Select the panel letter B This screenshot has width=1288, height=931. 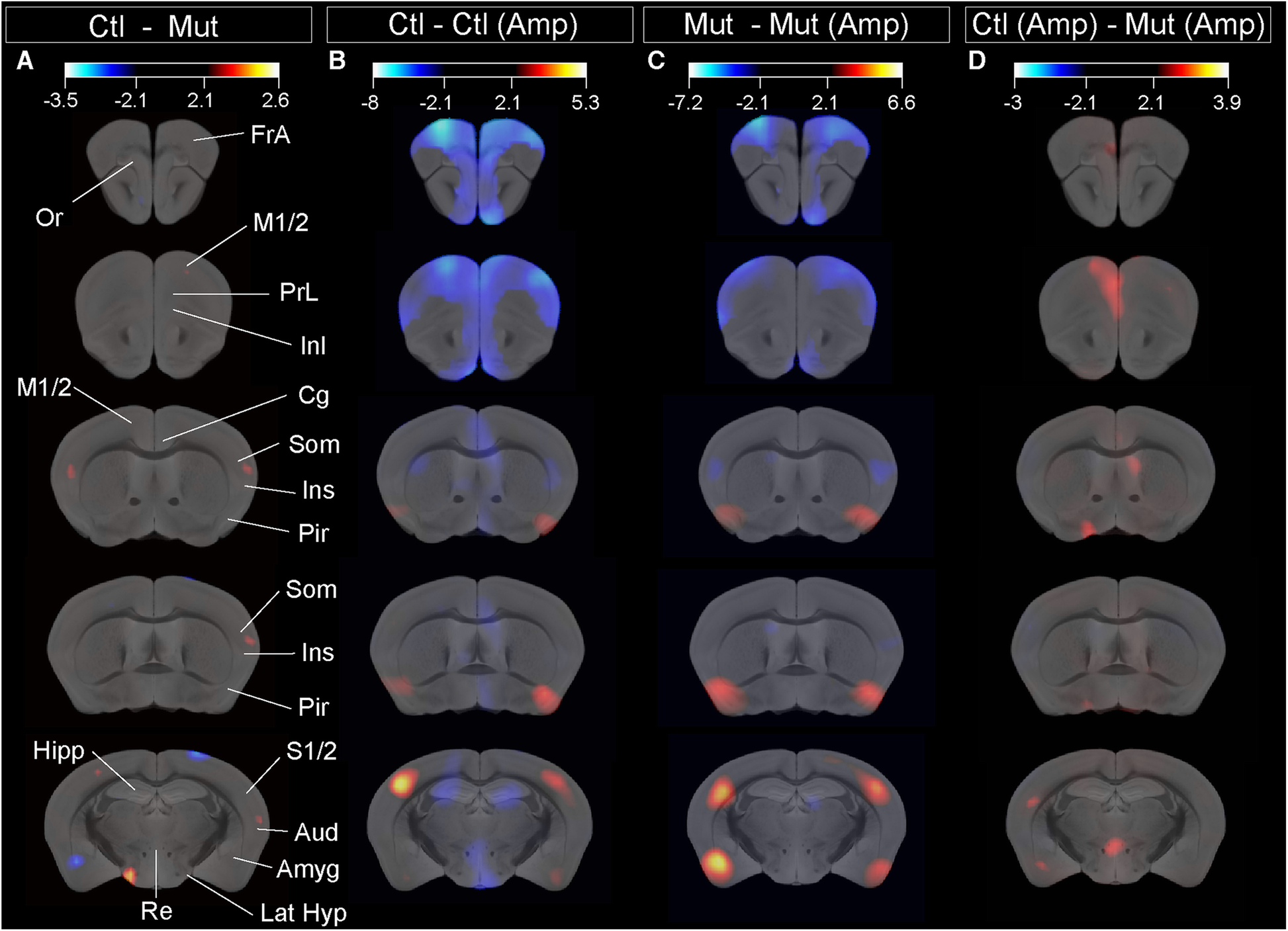point(337,61)
